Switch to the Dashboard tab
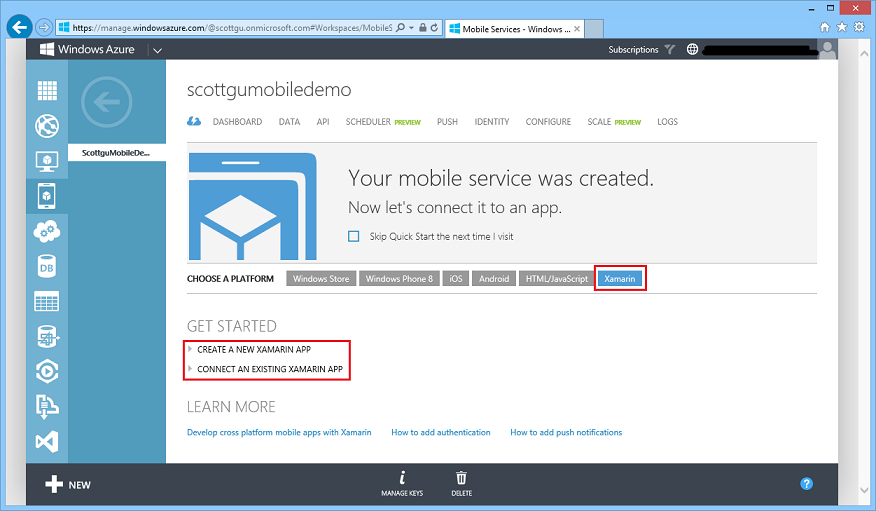The height and width of the screenshot is (511, 876). click(x=237, y=122)
